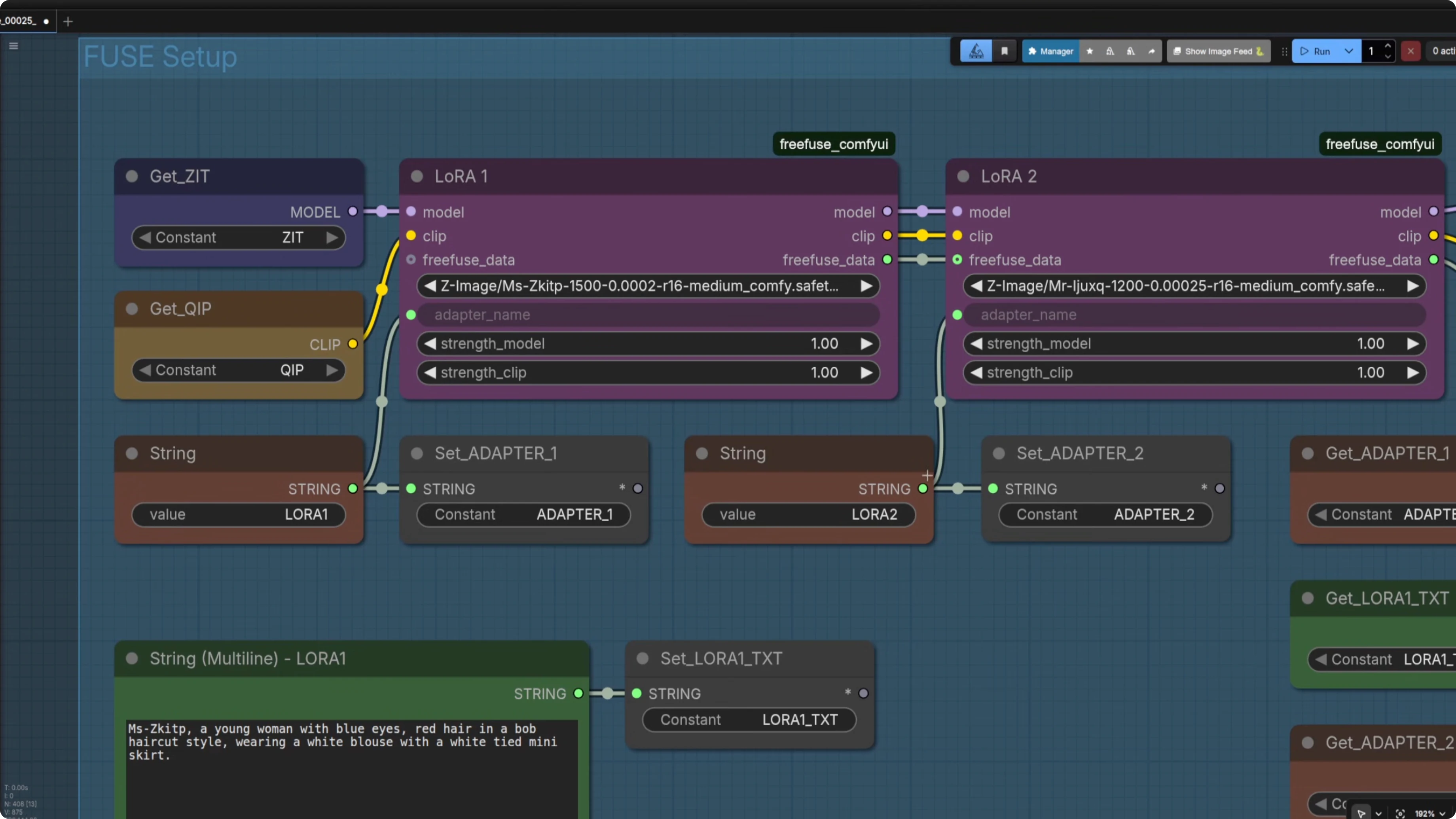1456x819 pixels.
Task: Open the Run button dropdown chevron
Action: (x=1349, y=51)
